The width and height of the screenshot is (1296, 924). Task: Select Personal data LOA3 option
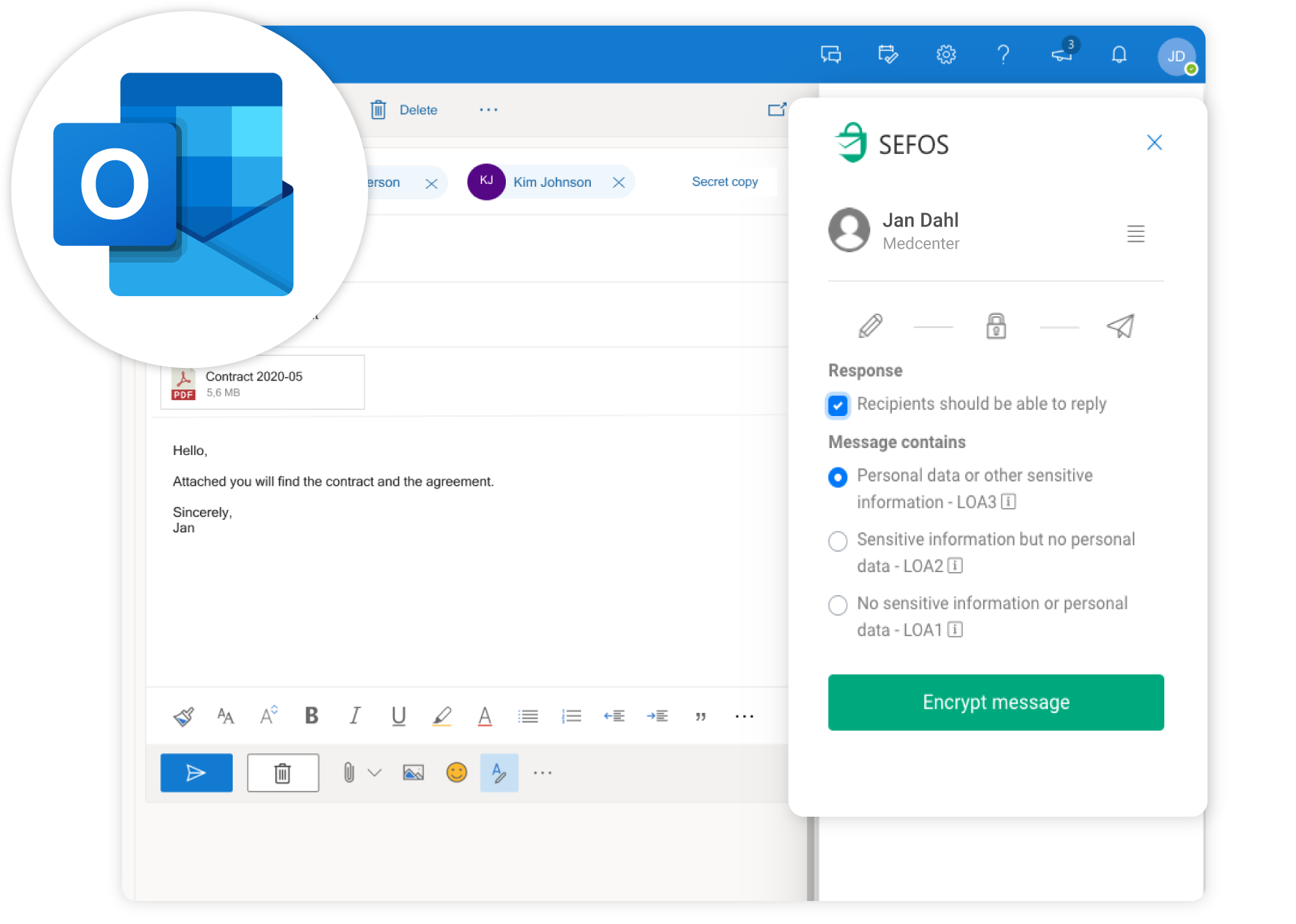point(838,477)
